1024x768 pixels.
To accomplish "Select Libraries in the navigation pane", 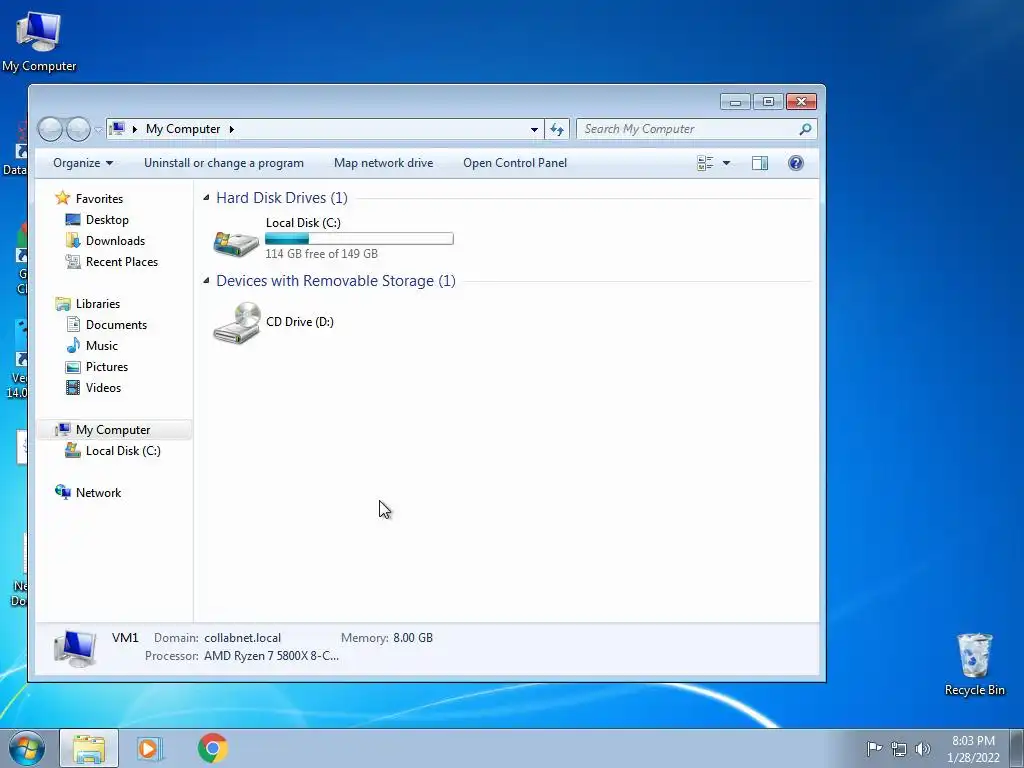I will pyautogui.click(x=97, y=304).
